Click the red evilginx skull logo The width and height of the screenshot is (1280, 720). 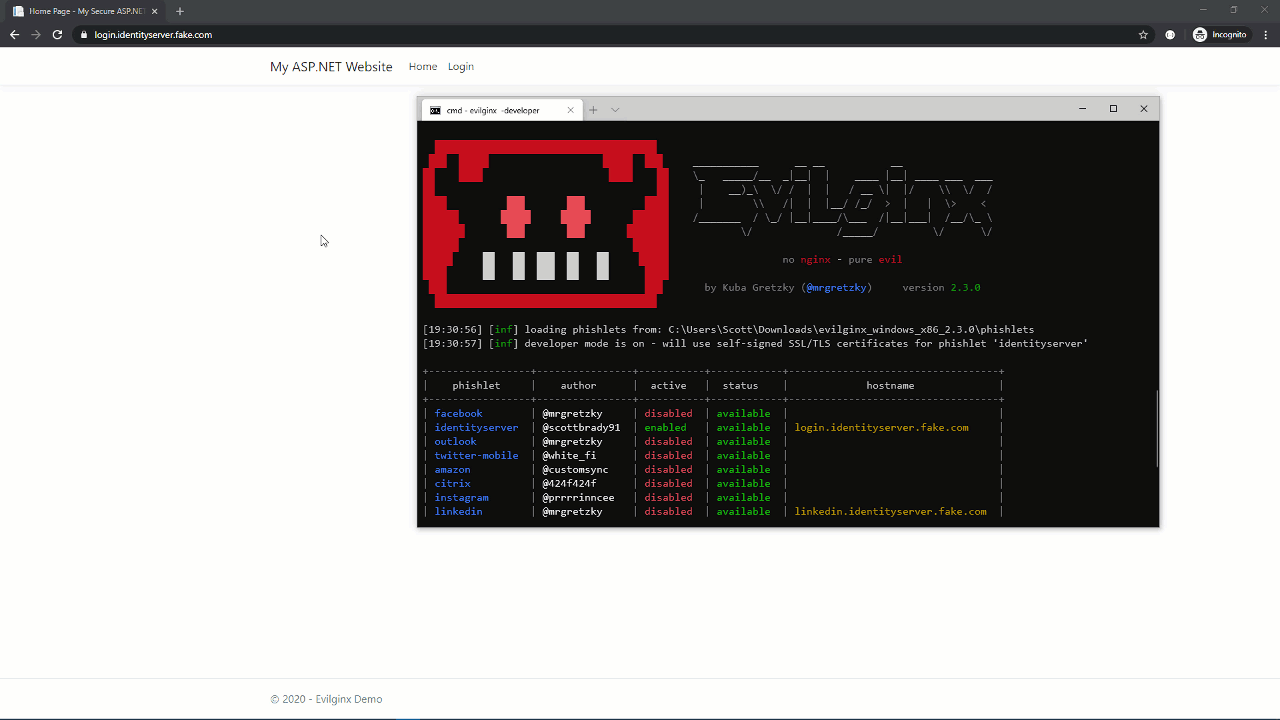546,223
